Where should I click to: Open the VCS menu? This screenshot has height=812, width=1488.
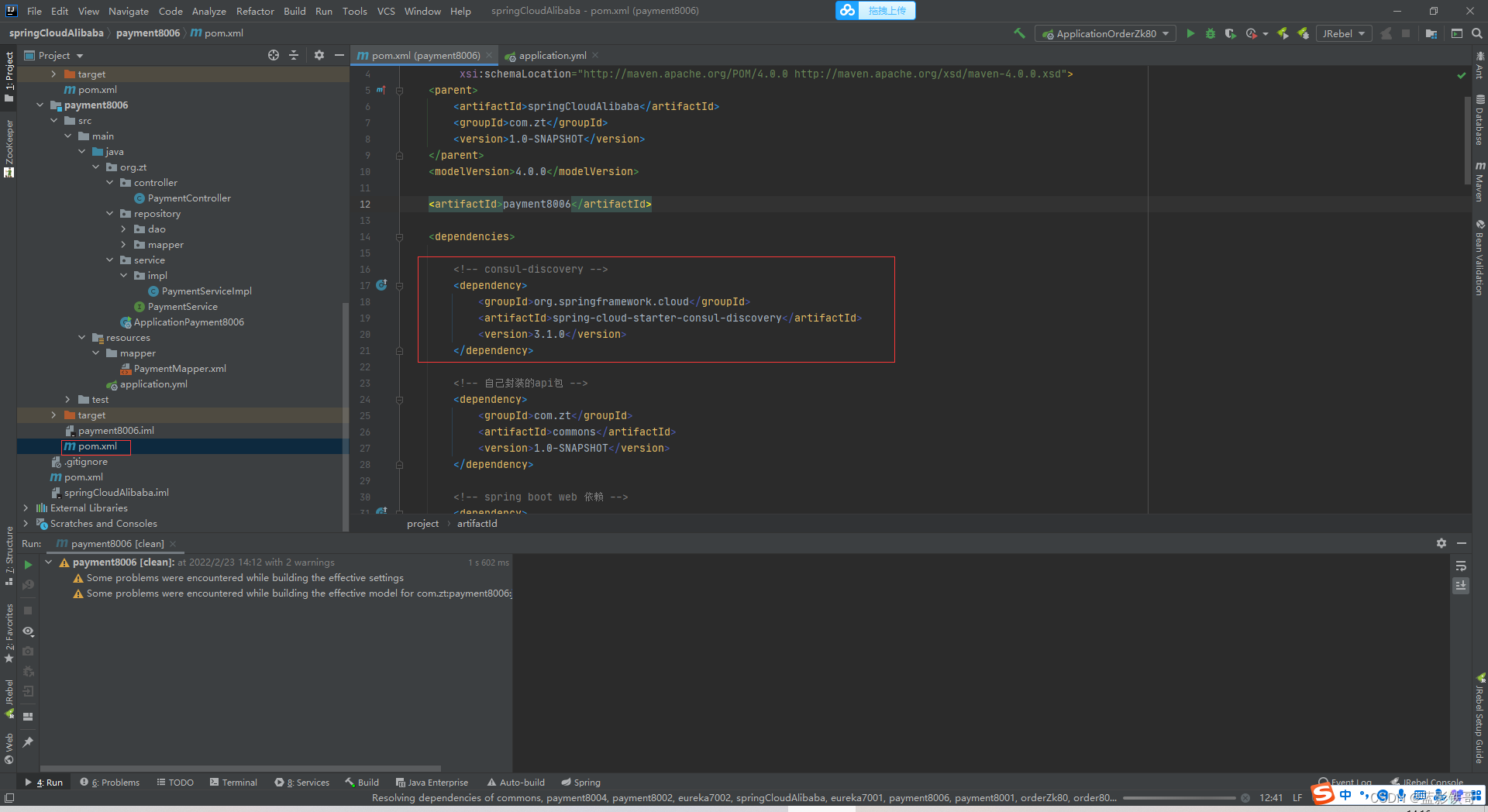[386, 11]
